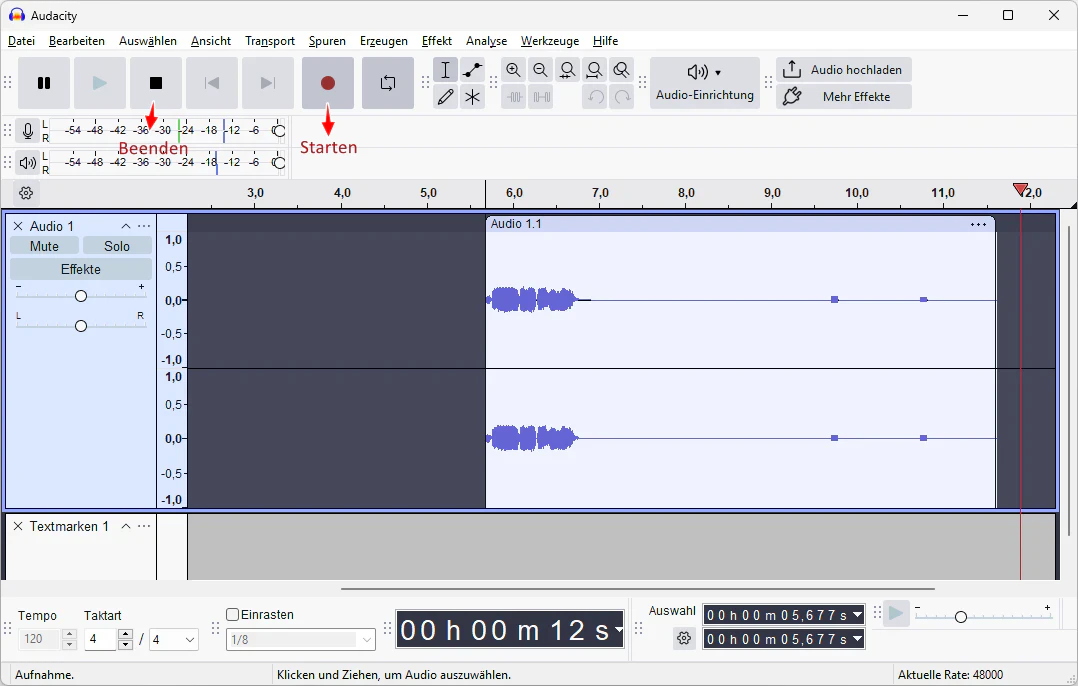Viewport: 1078px width, 686px height.
Task: Open timeline options gear icon
Action: [x=26, y=193]
